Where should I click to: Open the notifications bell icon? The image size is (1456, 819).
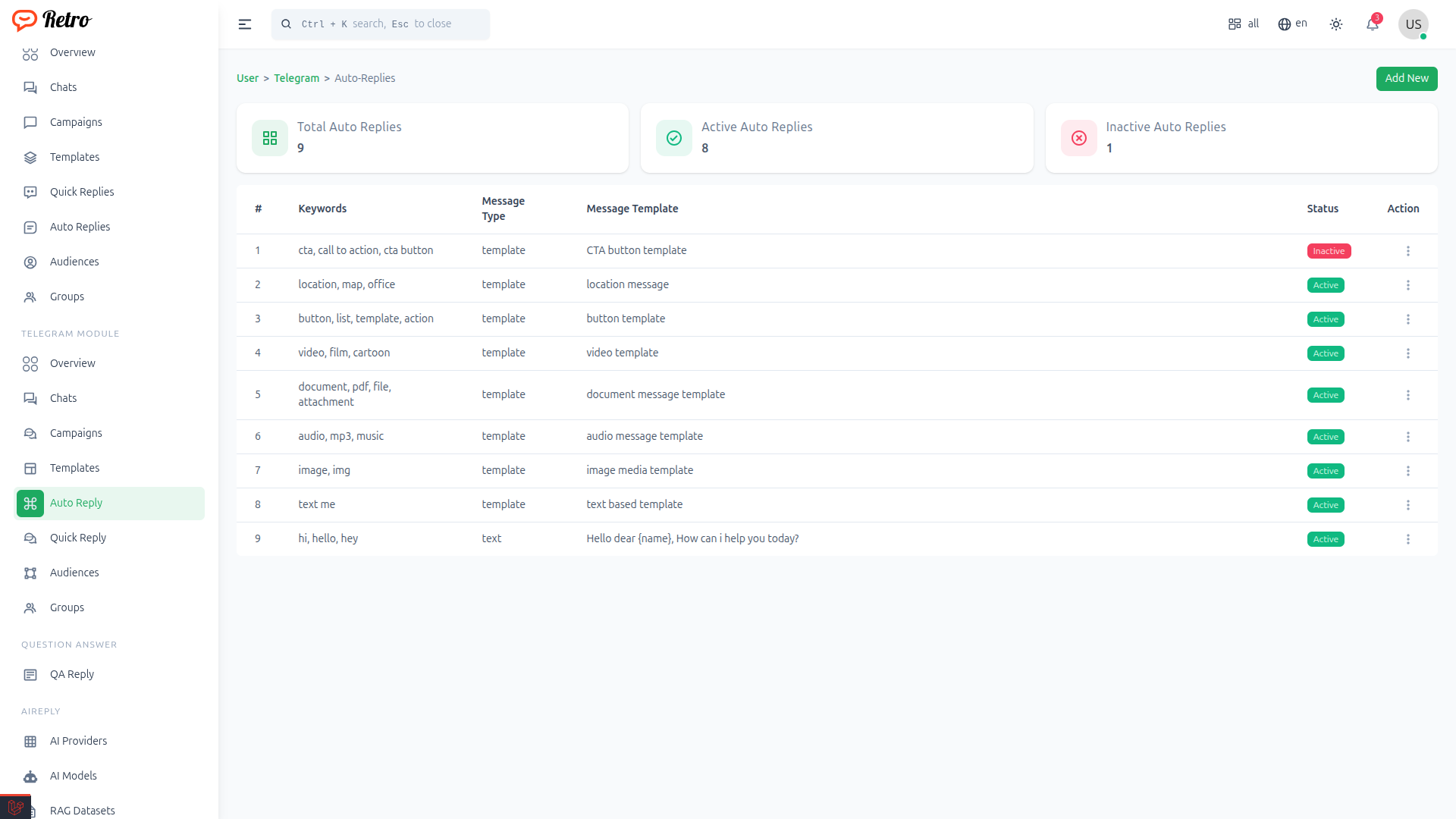tap(1373, 24)
